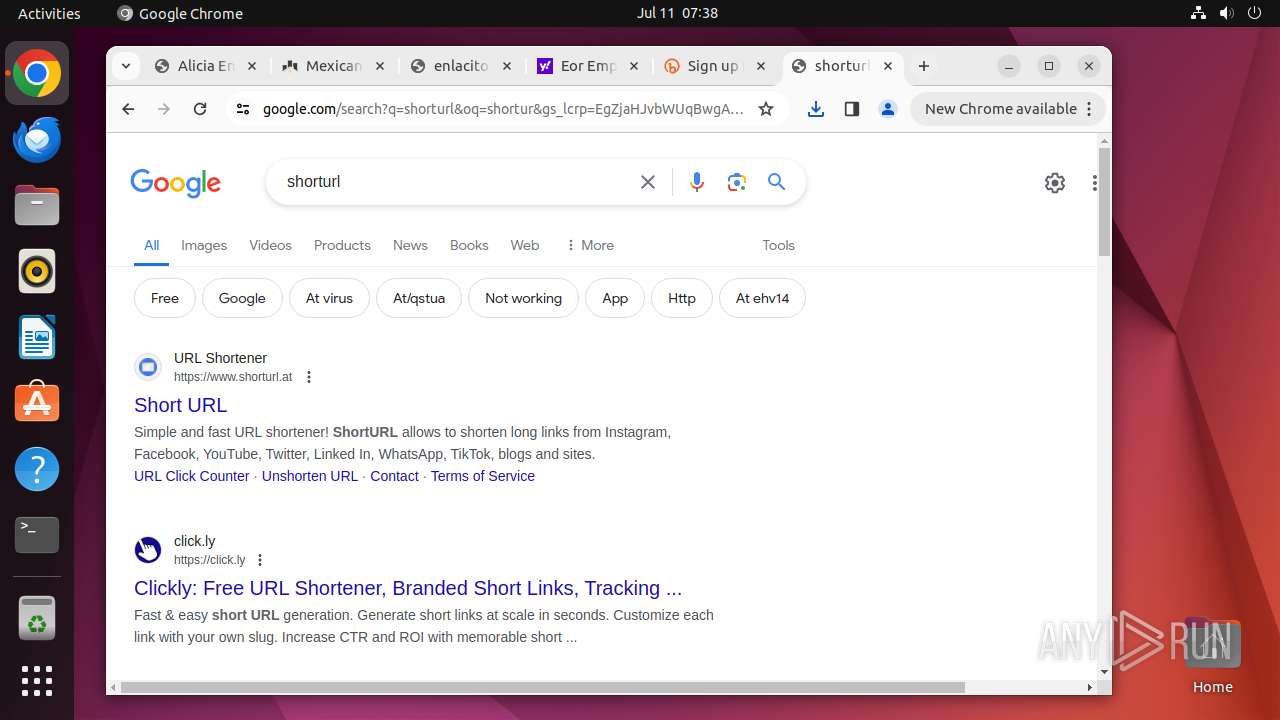Open options for click.ly result

pos(260,560)
